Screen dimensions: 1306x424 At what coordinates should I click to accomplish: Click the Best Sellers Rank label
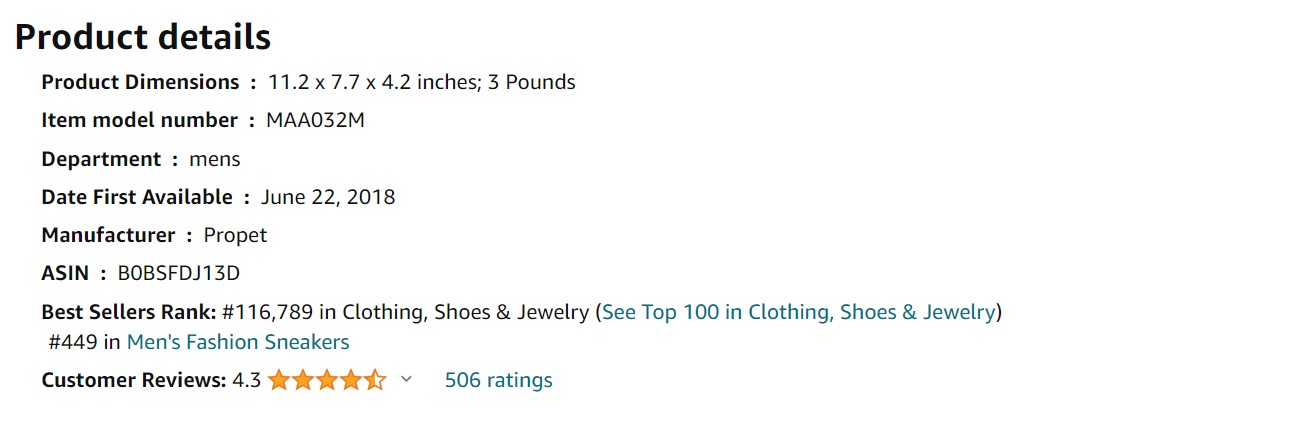click(129, 312)
